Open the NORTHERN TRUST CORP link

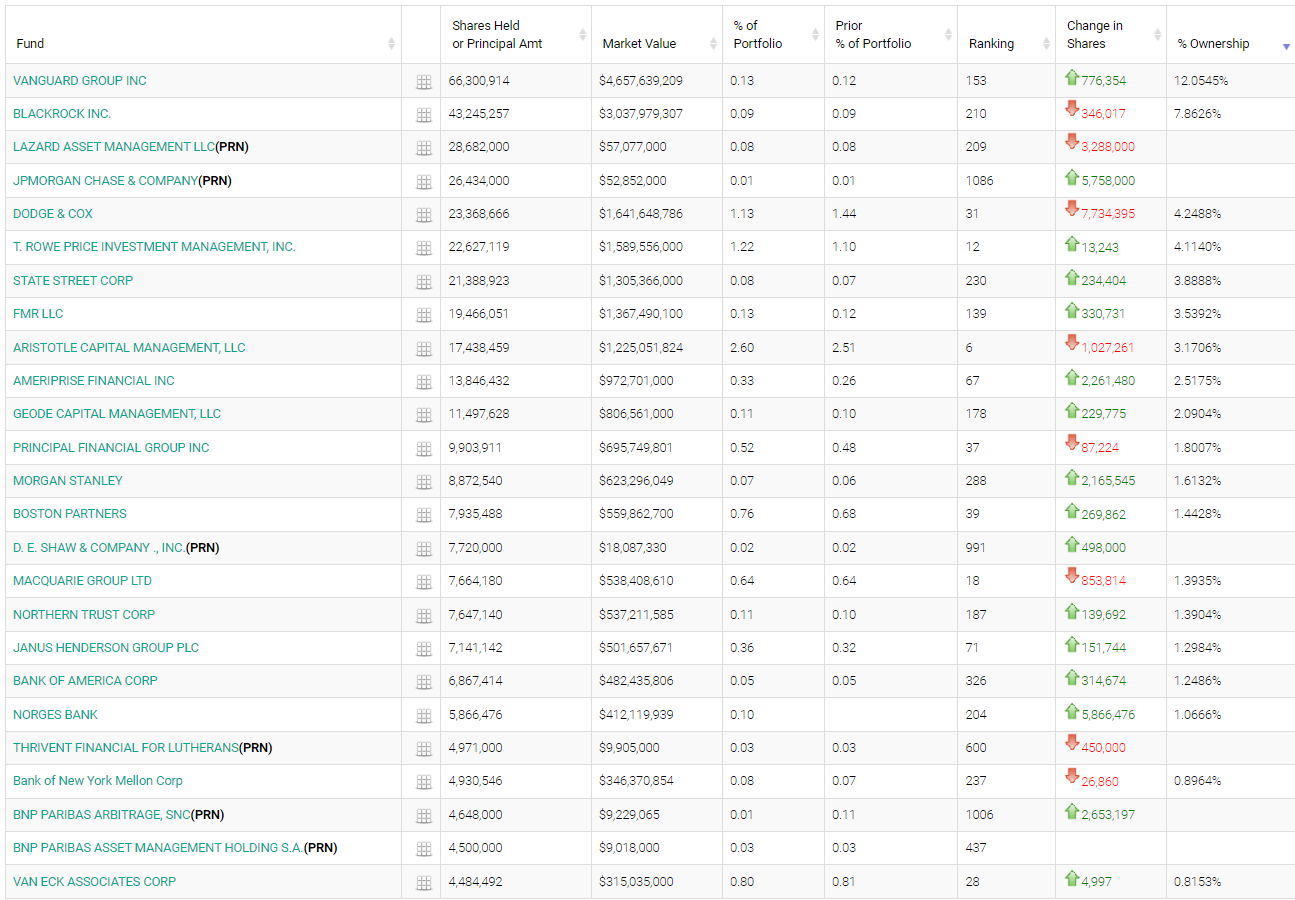(x=84, y=615)
